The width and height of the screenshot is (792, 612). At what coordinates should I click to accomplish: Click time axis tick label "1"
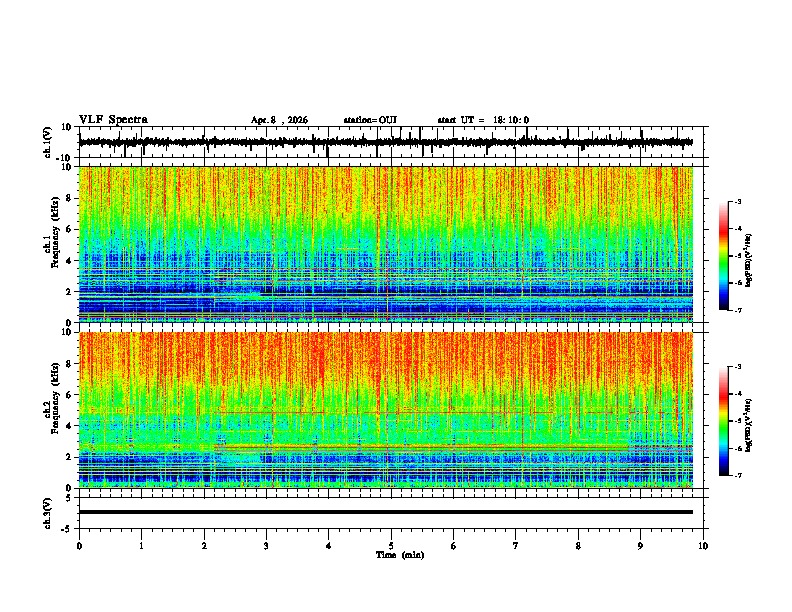click(141, 546)
